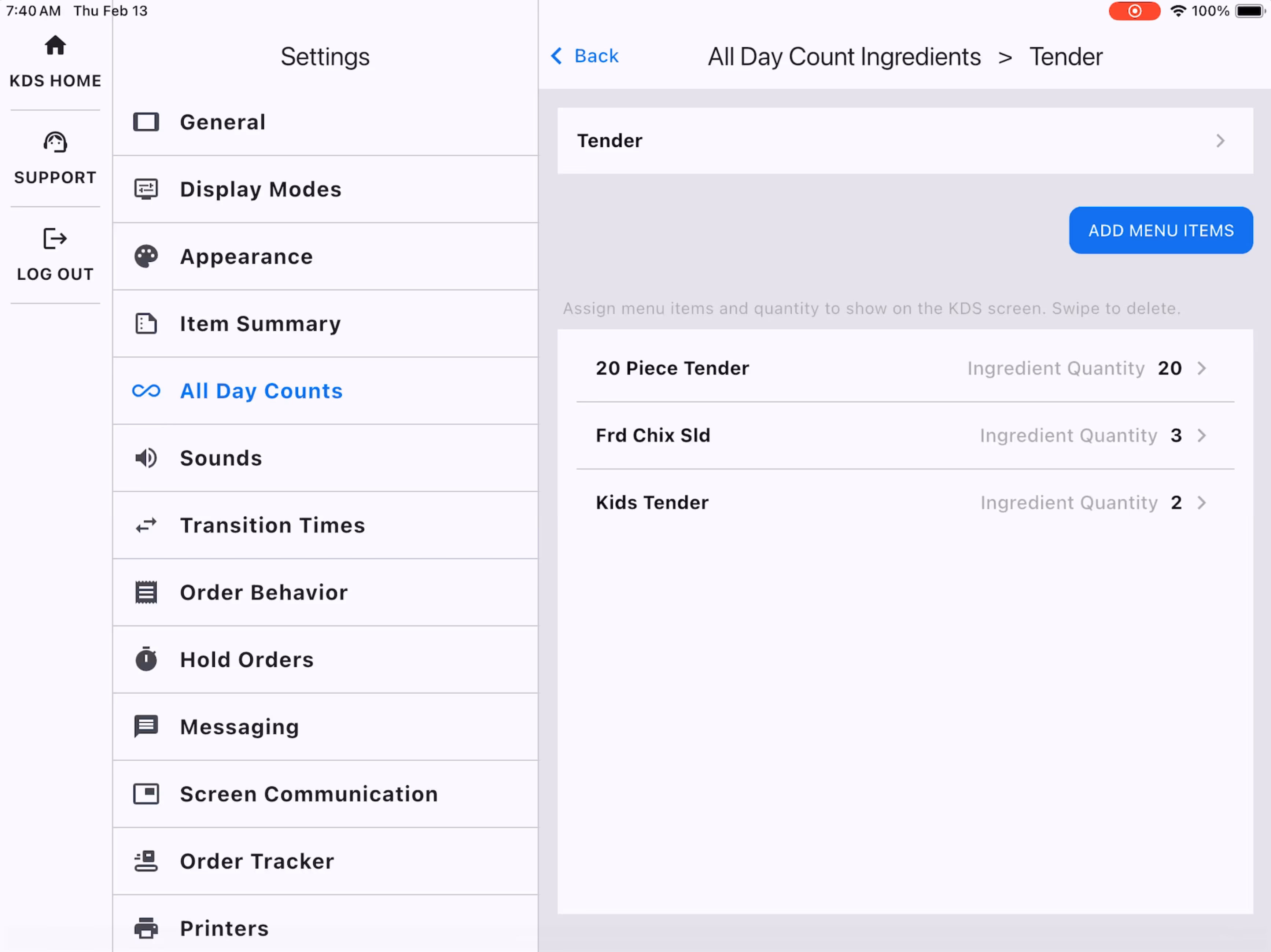Click the ADD MENU ITEMS button
Screen dimensions: 1271x952
[x=1161, y=230]
